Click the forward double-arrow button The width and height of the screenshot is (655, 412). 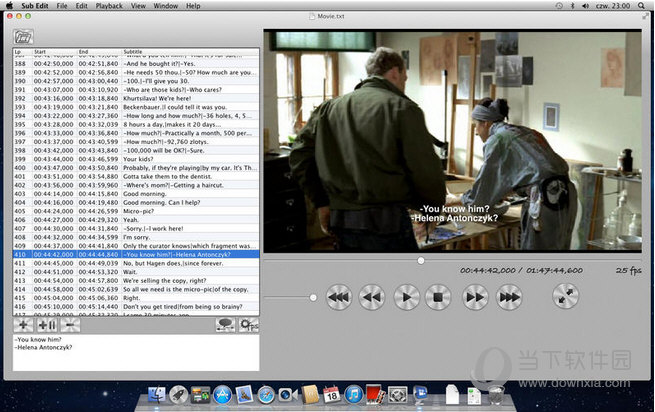pyautogui.click(x=475, y=297)
